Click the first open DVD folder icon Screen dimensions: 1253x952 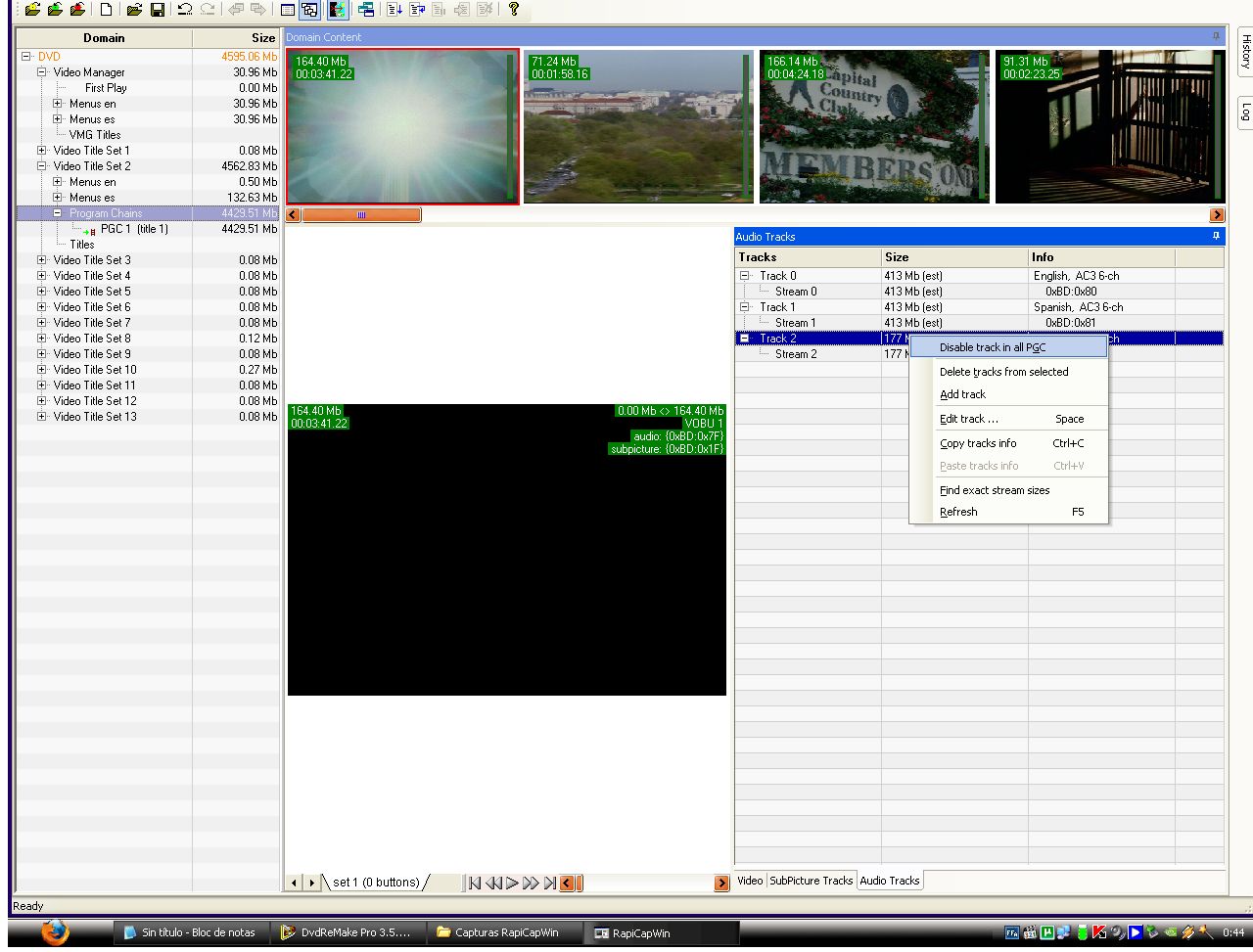[32, 10]
